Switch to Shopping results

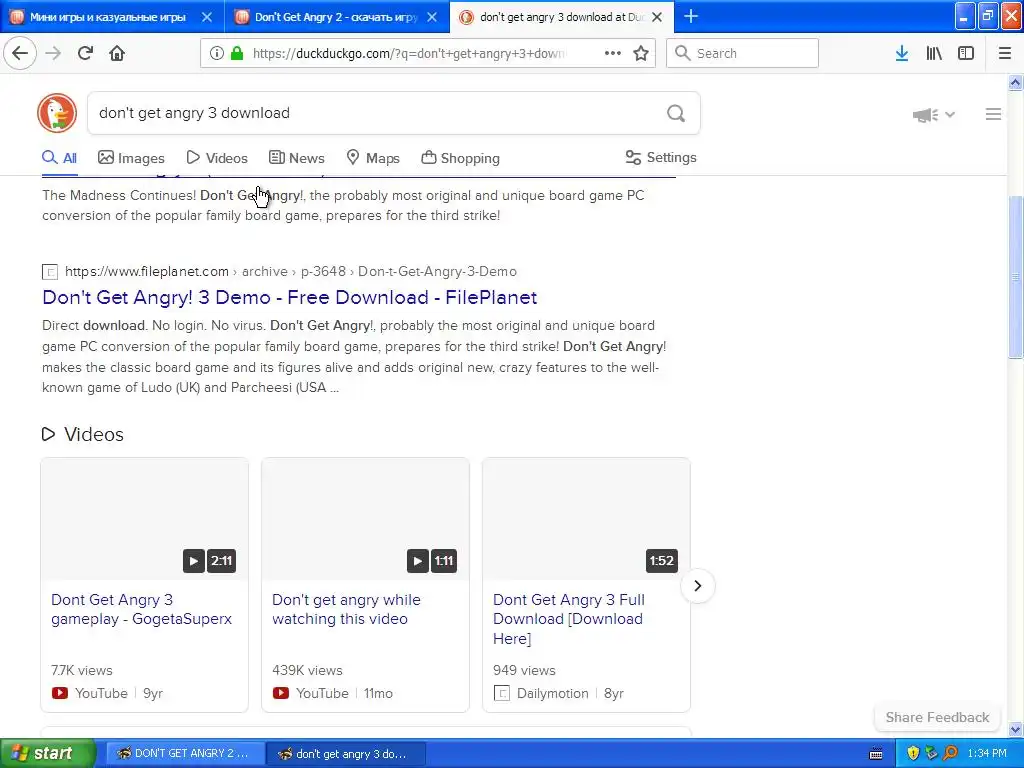coord(460,158)
